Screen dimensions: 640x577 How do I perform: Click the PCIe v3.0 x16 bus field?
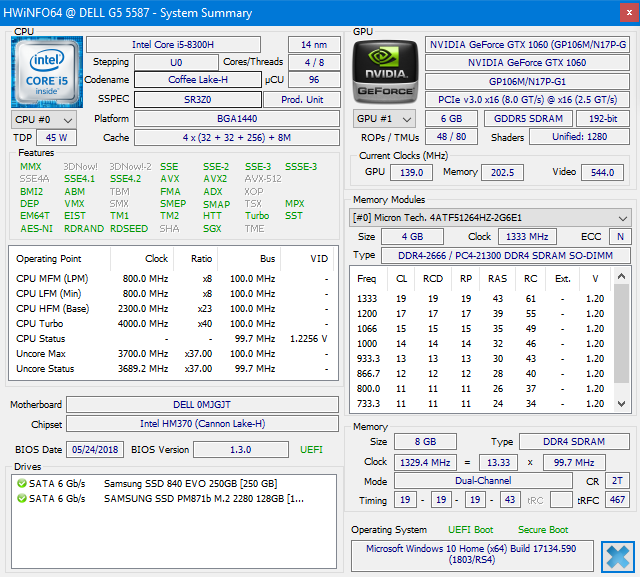pyautogui.click(x=527, y=100)
